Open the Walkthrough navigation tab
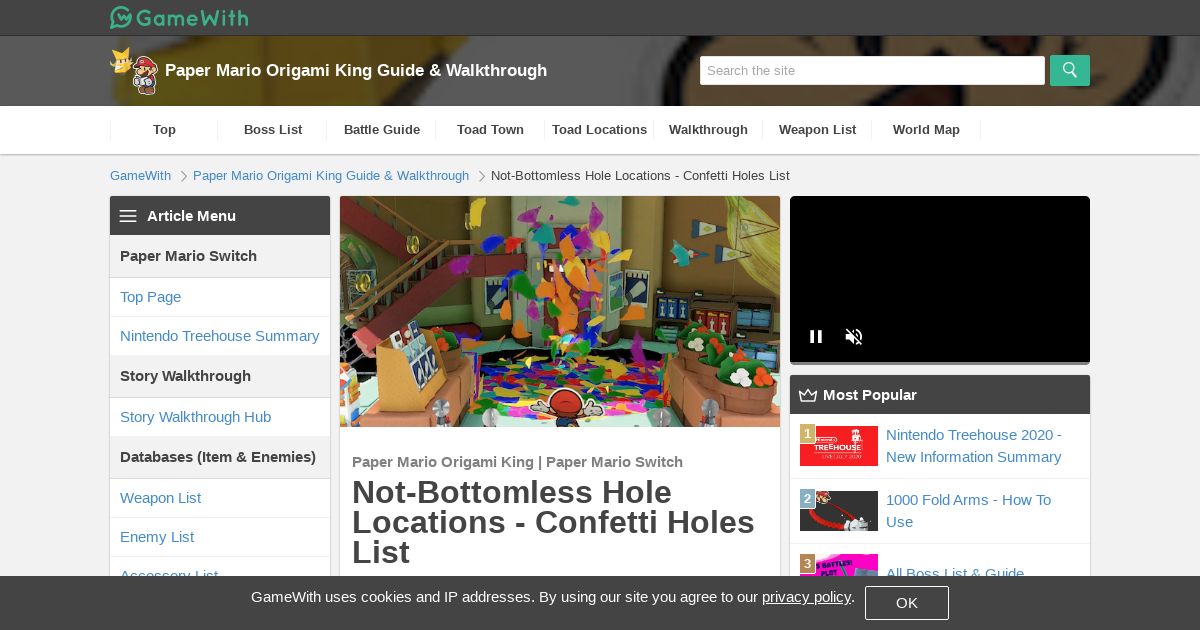This screenshot has height=630, width=1200. (709, 130)
